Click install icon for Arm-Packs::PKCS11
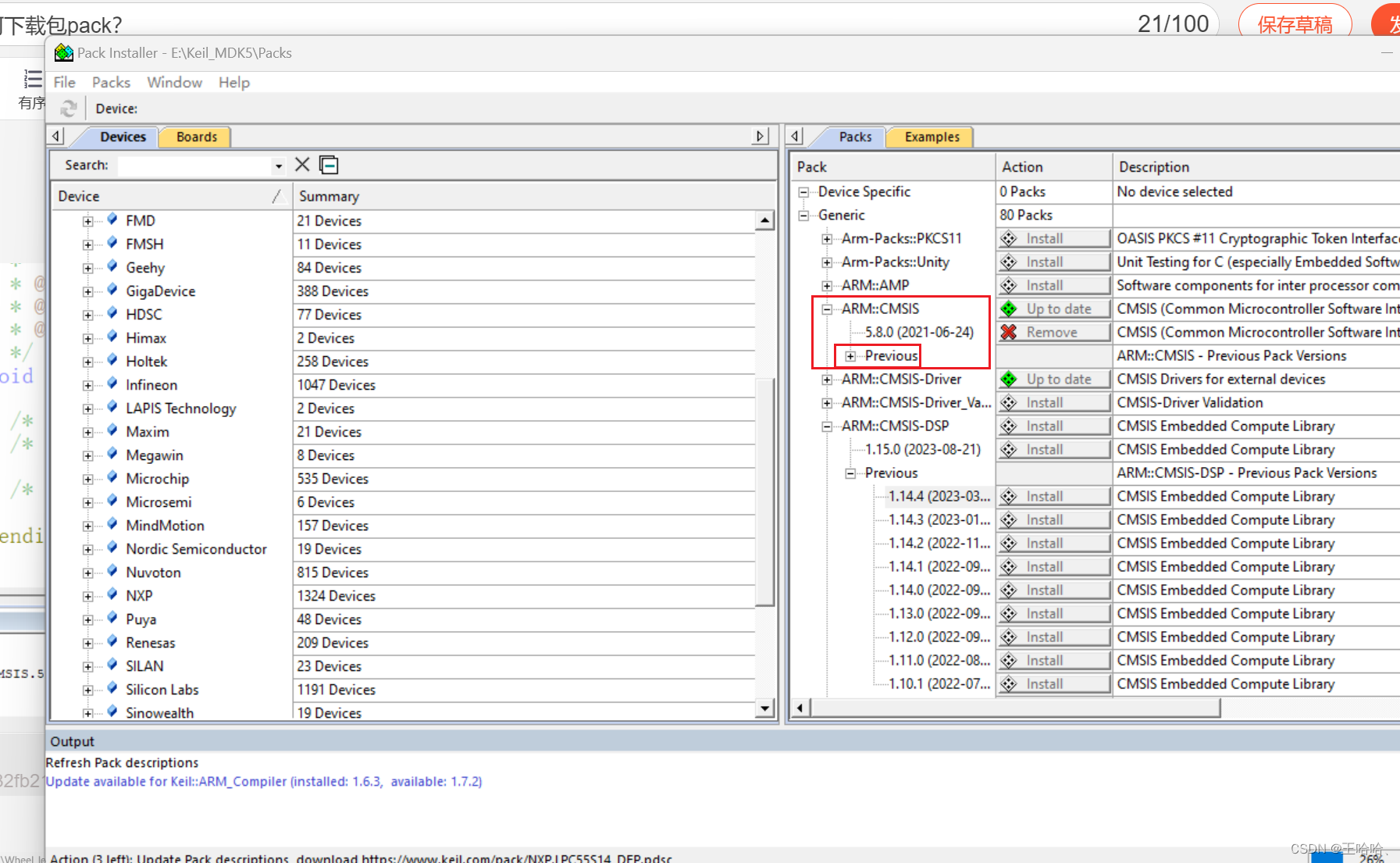The width and height of the screenshot is (1400, 863). 1009,238
